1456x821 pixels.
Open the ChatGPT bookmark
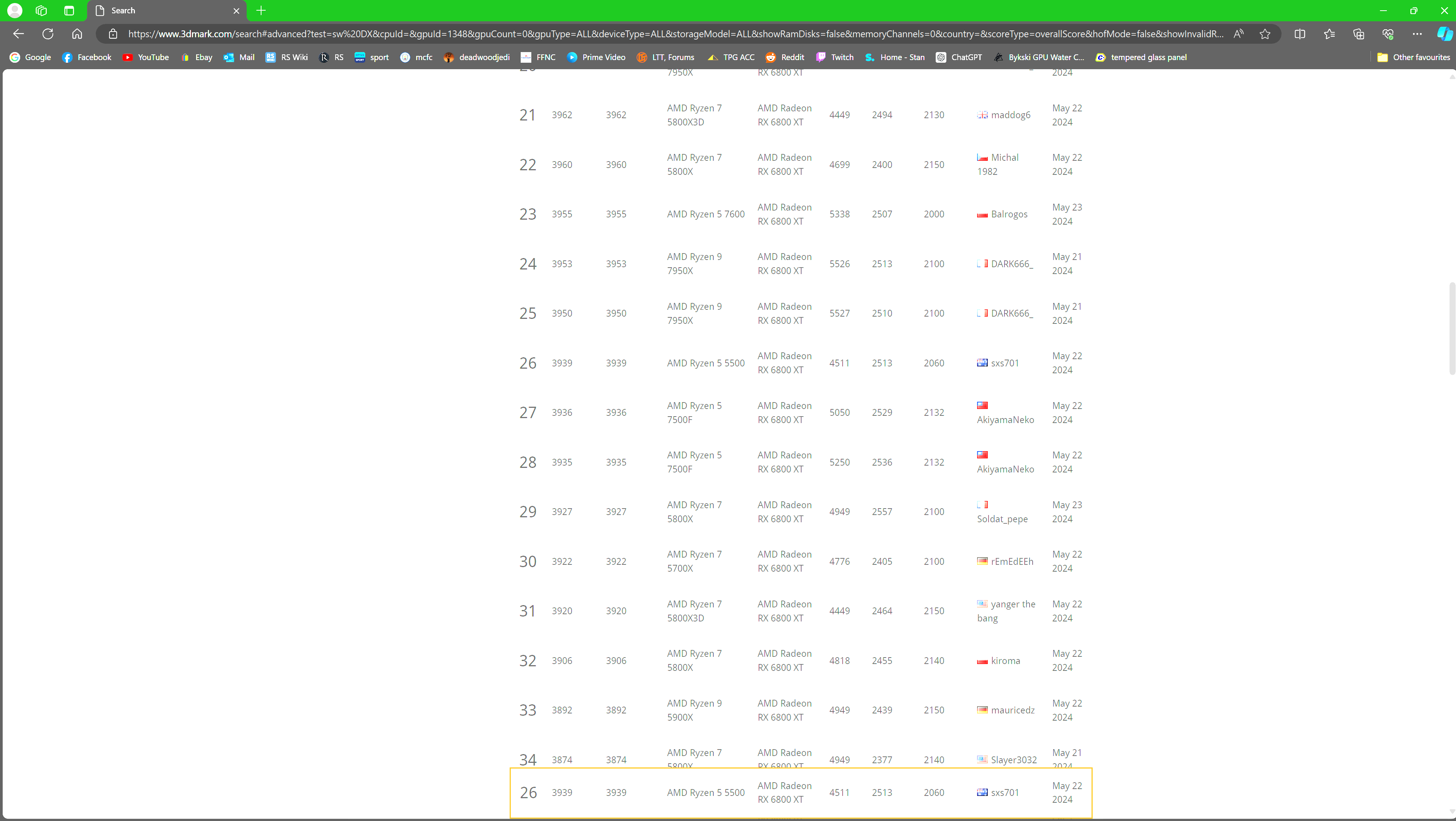click(x=959, y=57)
